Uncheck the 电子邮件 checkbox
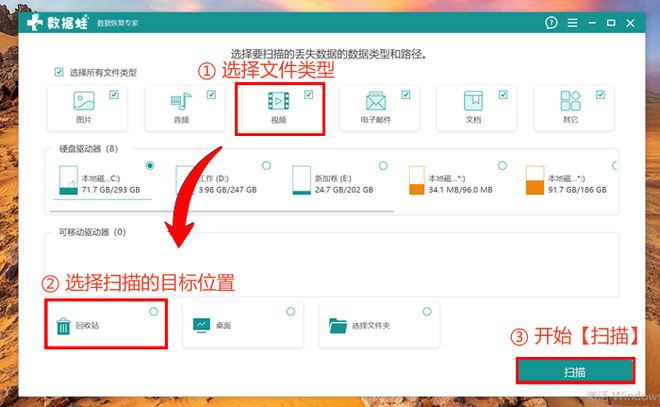The width and height of the screenshot is (660, 407). pos(406,94)
